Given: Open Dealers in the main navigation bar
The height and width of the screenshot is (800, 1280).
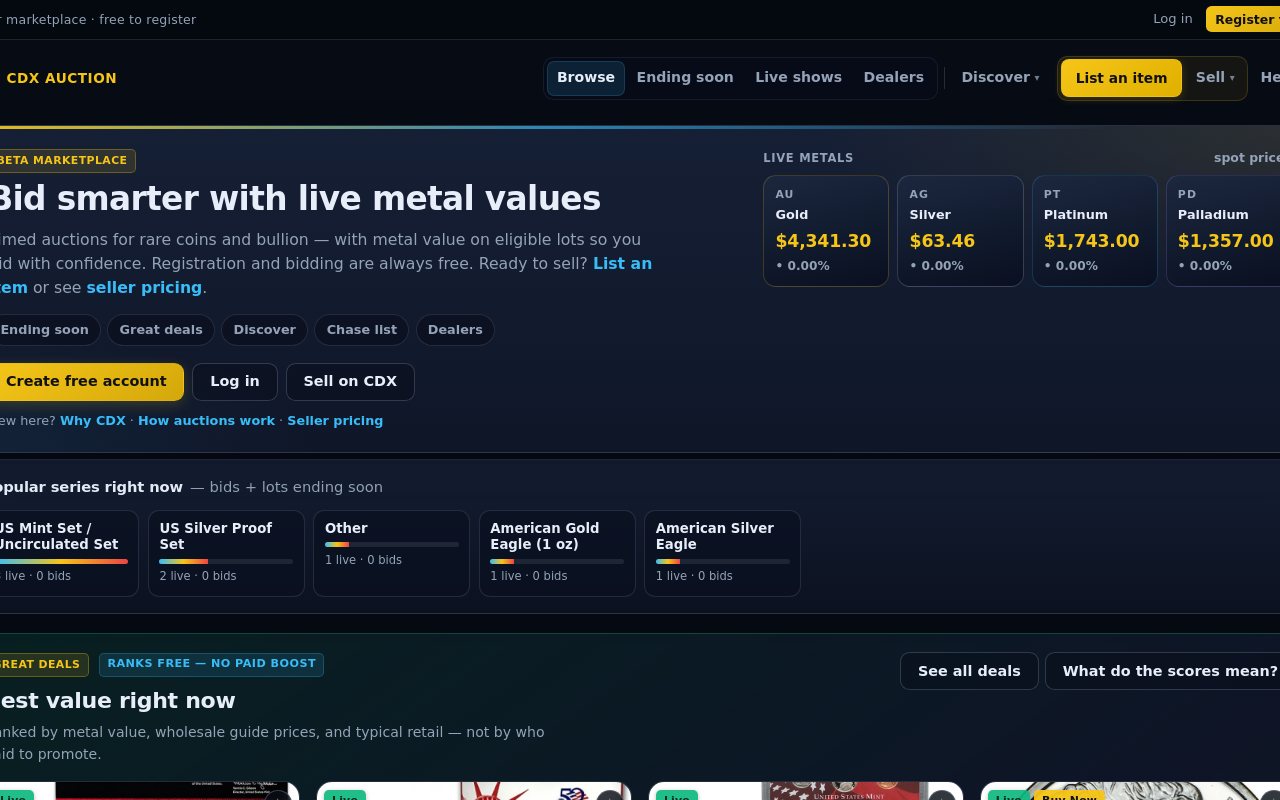Looking at the screenshot, I should pyautogui.click(x=894, y=78).
